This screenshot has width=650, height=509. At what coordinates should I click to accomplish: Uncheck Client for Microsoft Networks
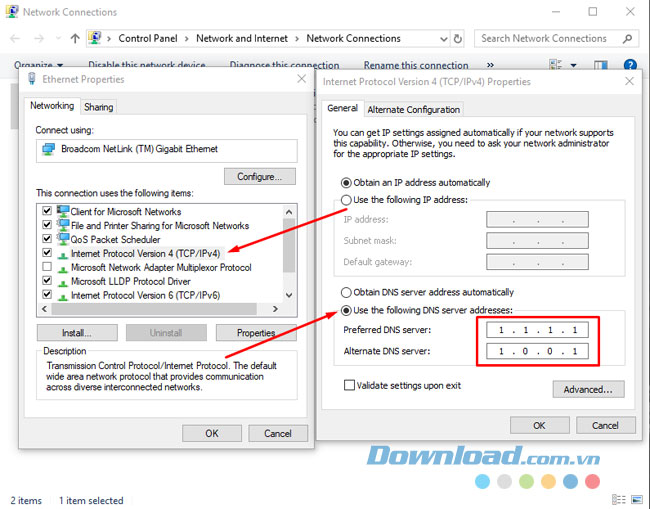47,211
